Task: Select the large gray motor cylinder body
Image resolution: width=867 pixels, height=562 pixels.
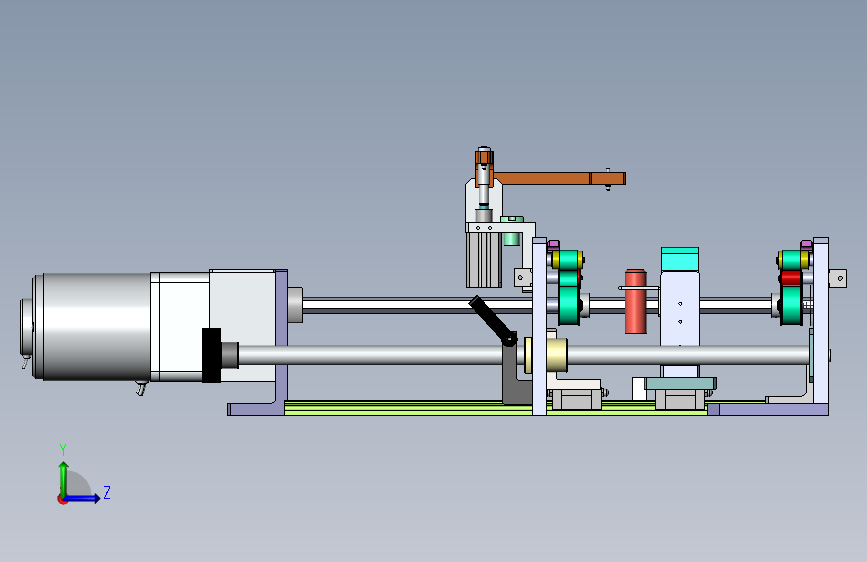Action: point(94,326)
